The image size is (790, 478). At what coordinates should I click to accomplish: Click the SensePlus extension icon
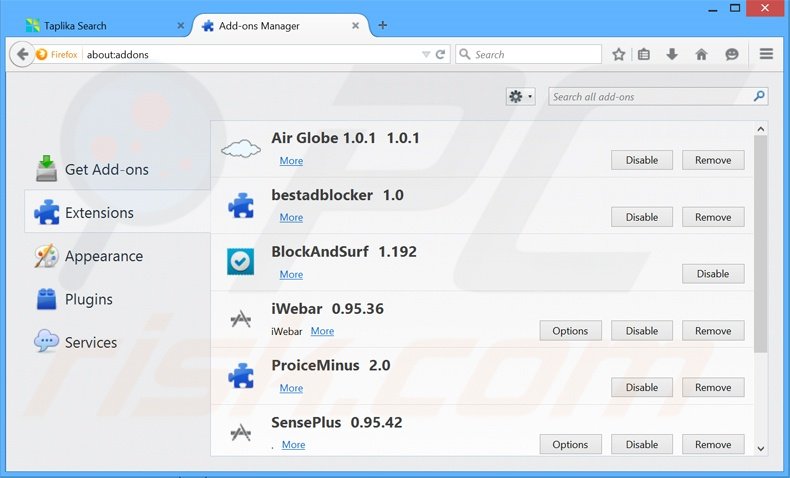[x=241, y=432]
